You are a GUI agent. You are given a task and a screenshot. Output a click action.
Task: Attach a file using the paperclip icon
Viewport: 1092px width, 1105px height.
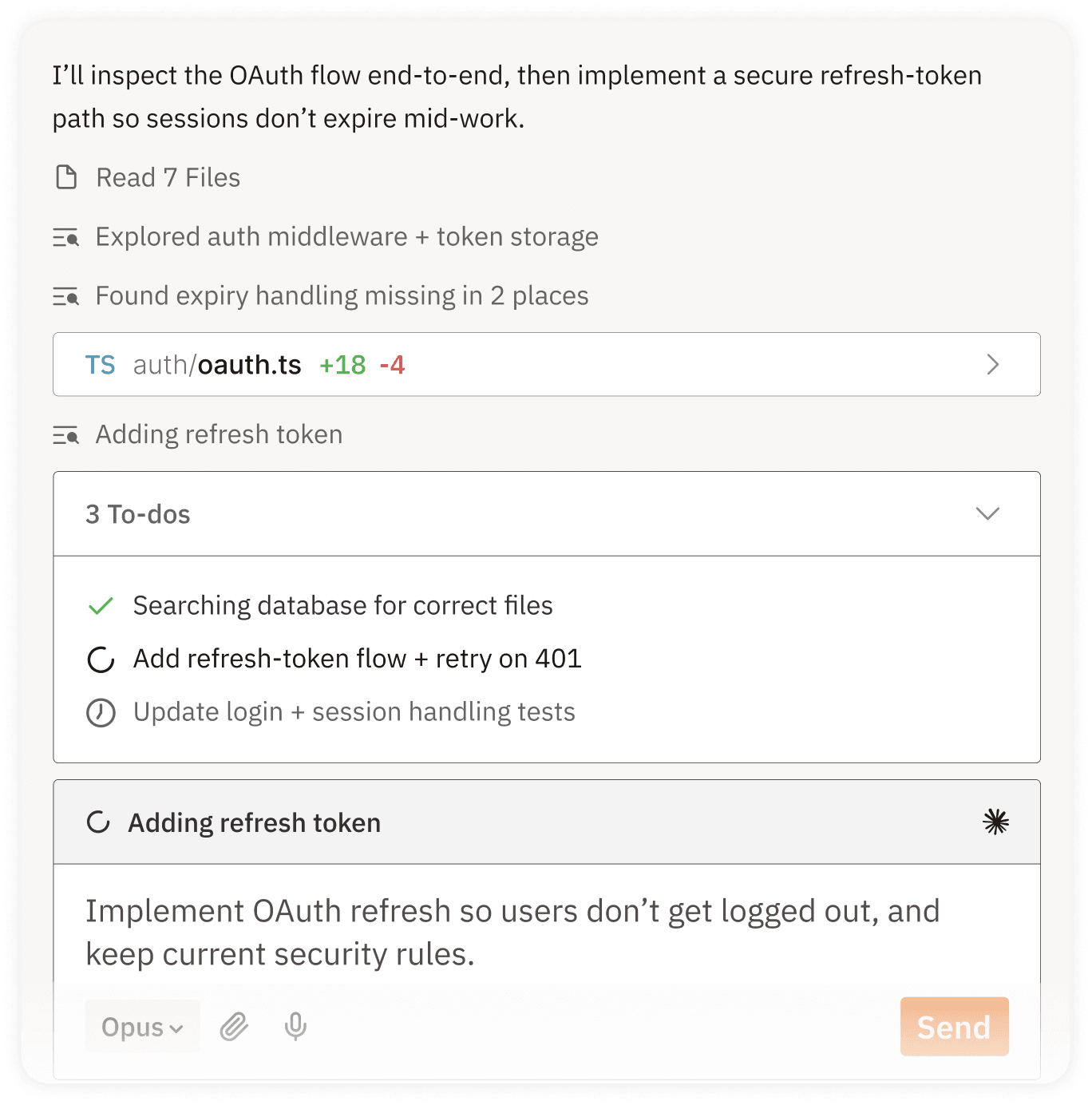tap(232, 1027)
